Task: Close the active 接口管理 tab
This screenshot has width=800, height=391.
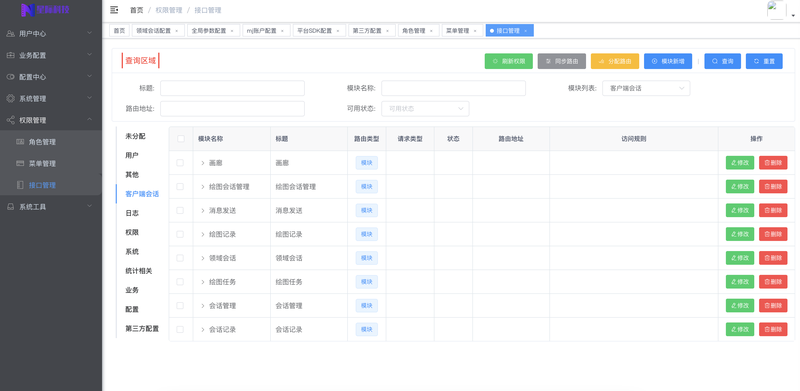Action: 526,31
